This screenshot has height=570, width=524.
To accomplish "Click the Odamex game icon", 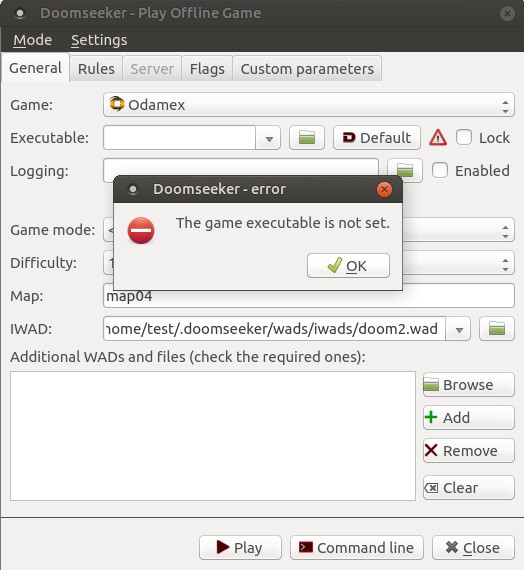I will 117,104.
